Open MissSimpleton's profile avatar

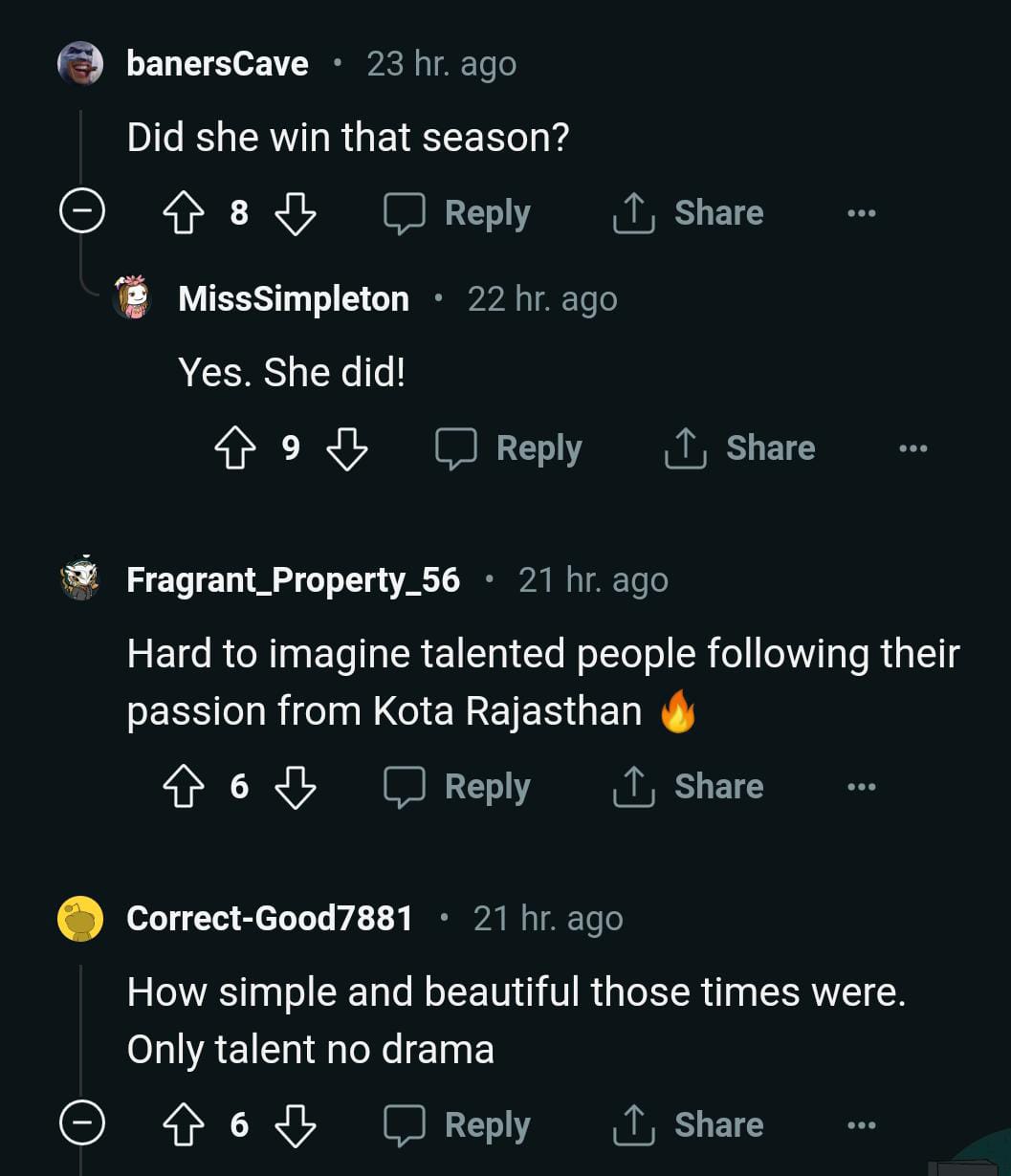[133, 298]
